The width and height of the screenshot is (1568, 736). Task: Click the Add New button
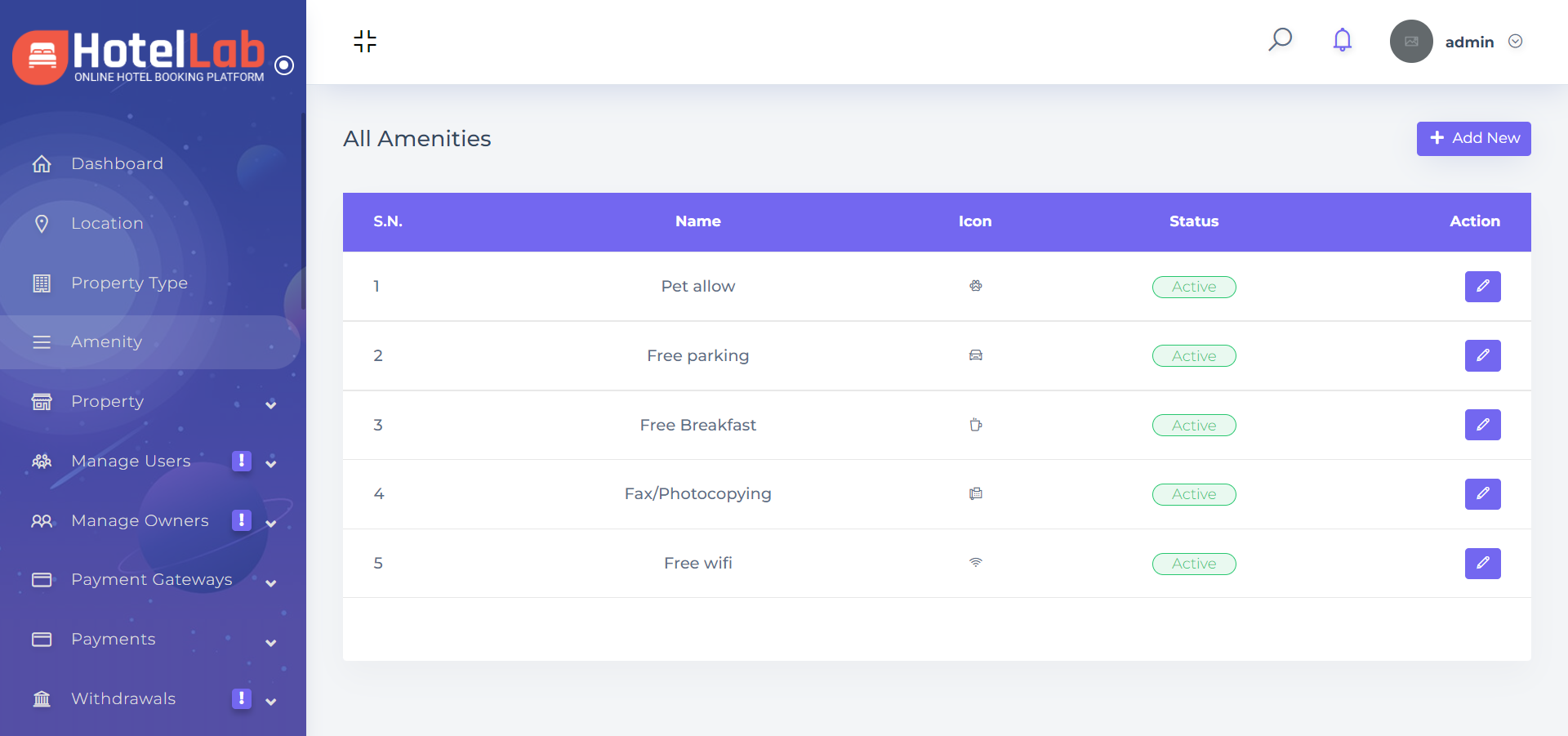point(1473,139)
